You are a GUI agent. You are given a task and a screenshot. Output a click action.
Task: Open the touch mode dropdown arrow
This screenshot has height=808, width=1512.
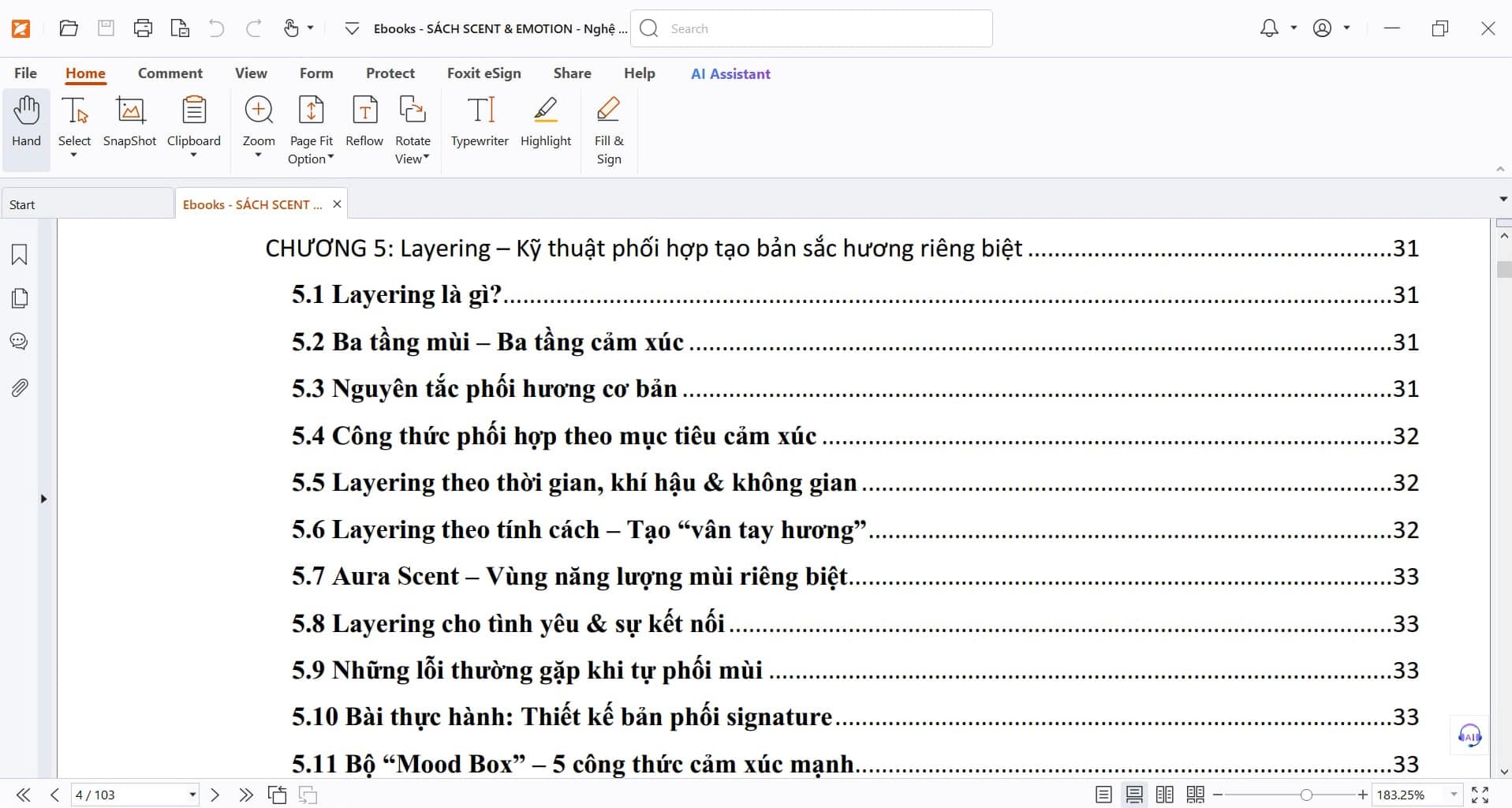pyautogui.click(x=310, y=28)
